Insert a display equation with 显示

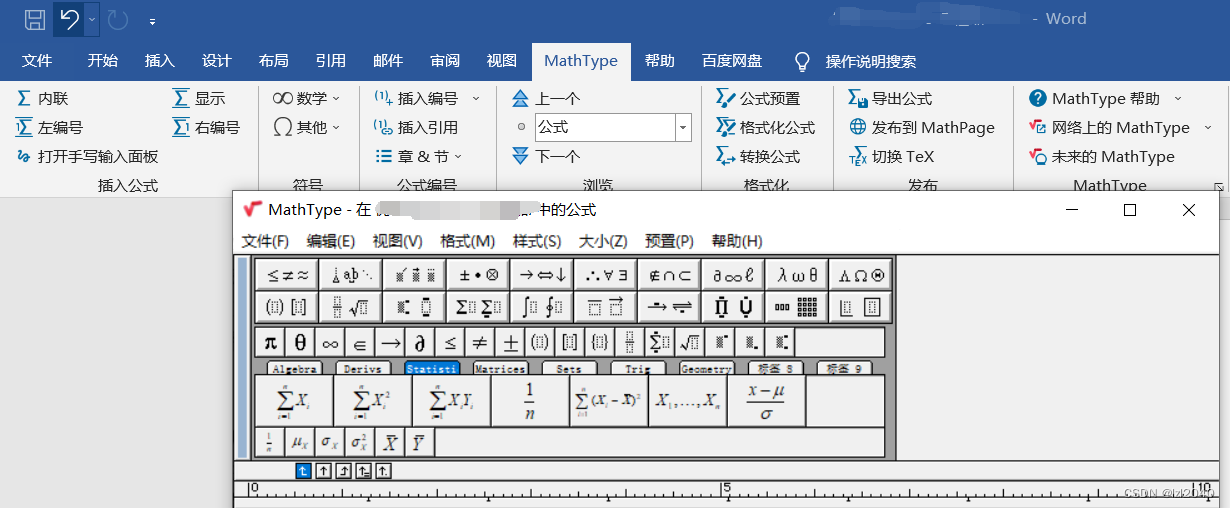[x=199, y=98]
